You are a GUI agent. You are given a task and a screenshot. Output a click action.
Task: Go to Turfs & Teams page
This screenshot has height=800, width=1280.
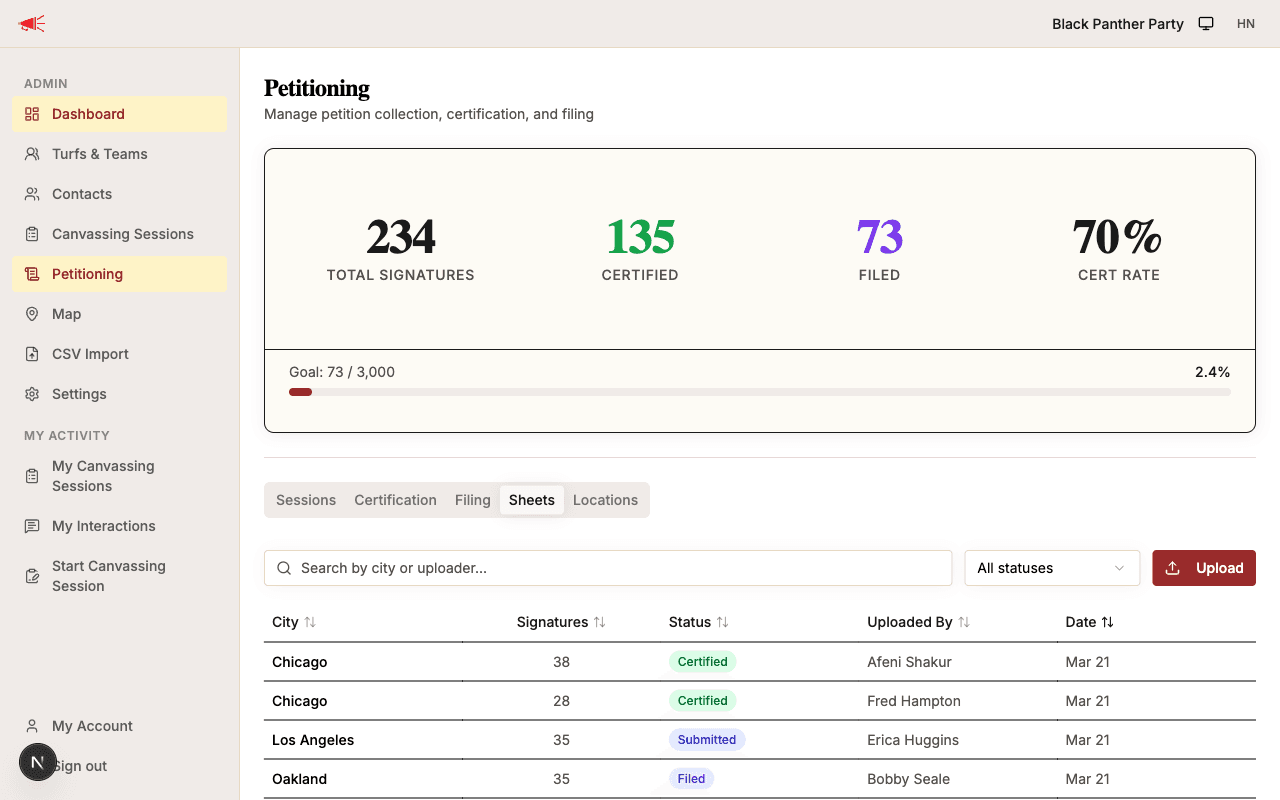[x=120, y=154]
